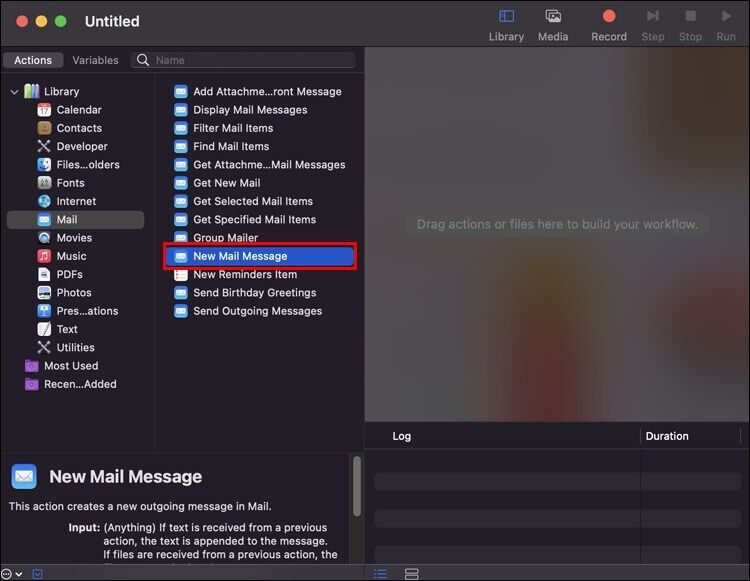The width and height of the screenshot is (750, 581).
Task: Select the Library books icon
Action: [x=32, y=91]
